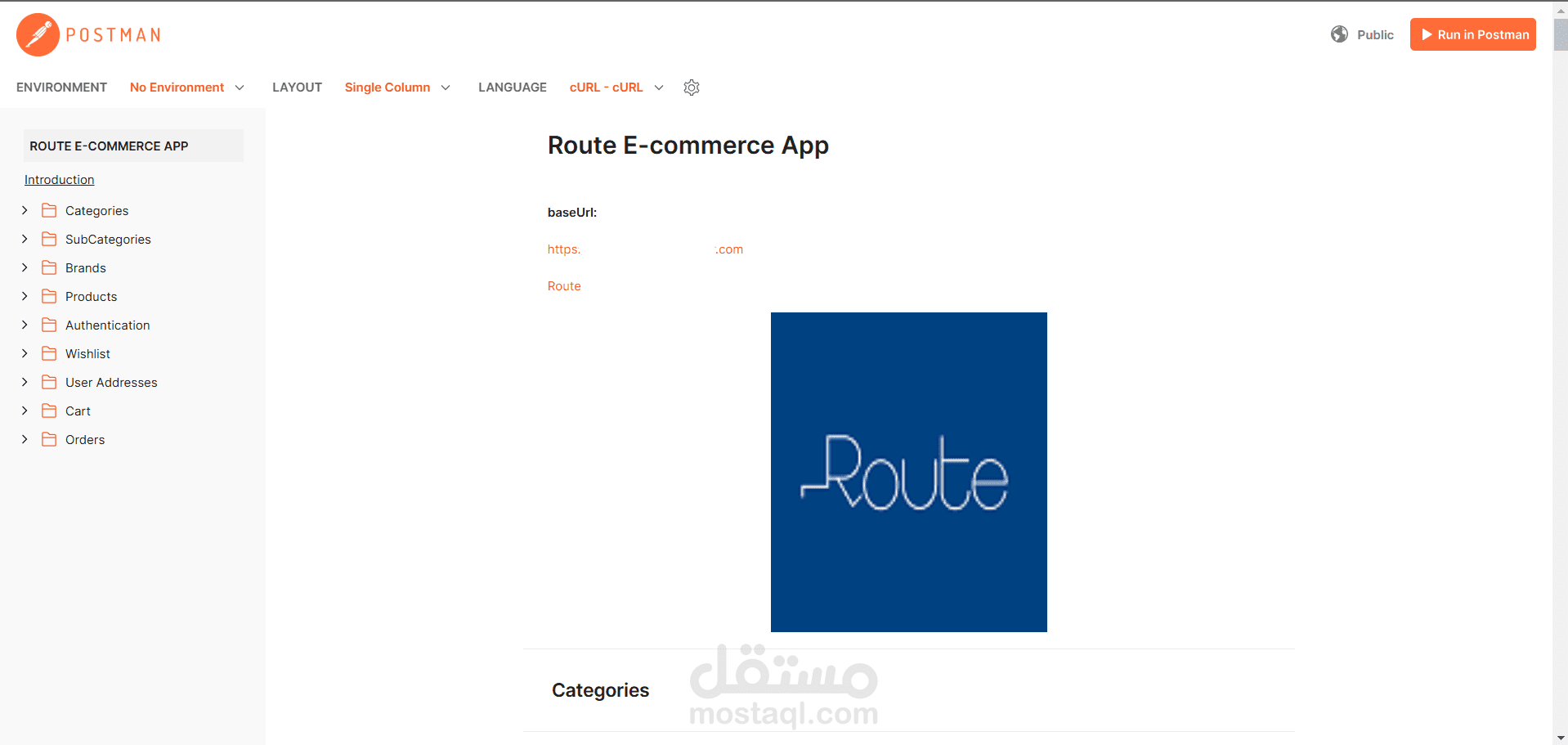This screenshot has width=1568, height=745.
Task: Click the baseUrl: label text
Action: [572, 213]
